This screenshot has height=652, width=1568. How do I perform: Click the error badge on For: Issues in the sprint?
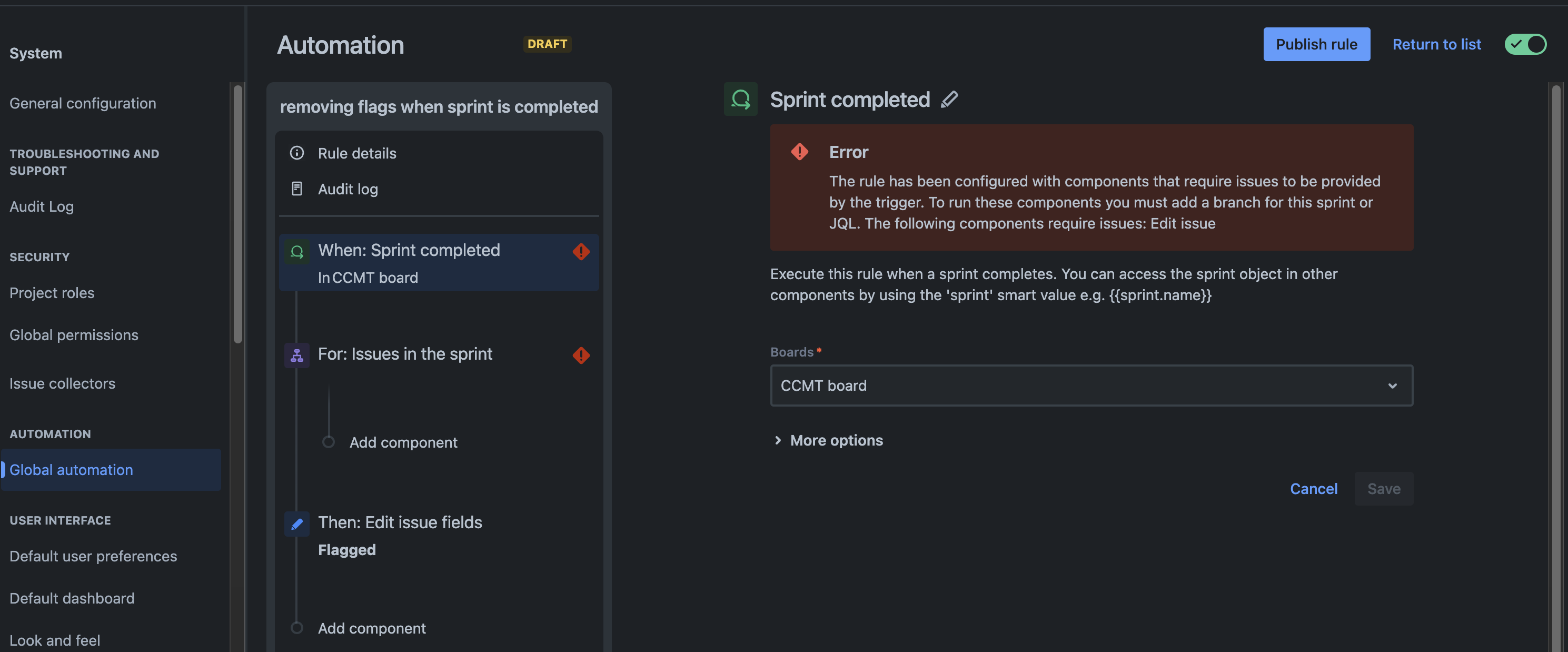click(x=581, y=355)
